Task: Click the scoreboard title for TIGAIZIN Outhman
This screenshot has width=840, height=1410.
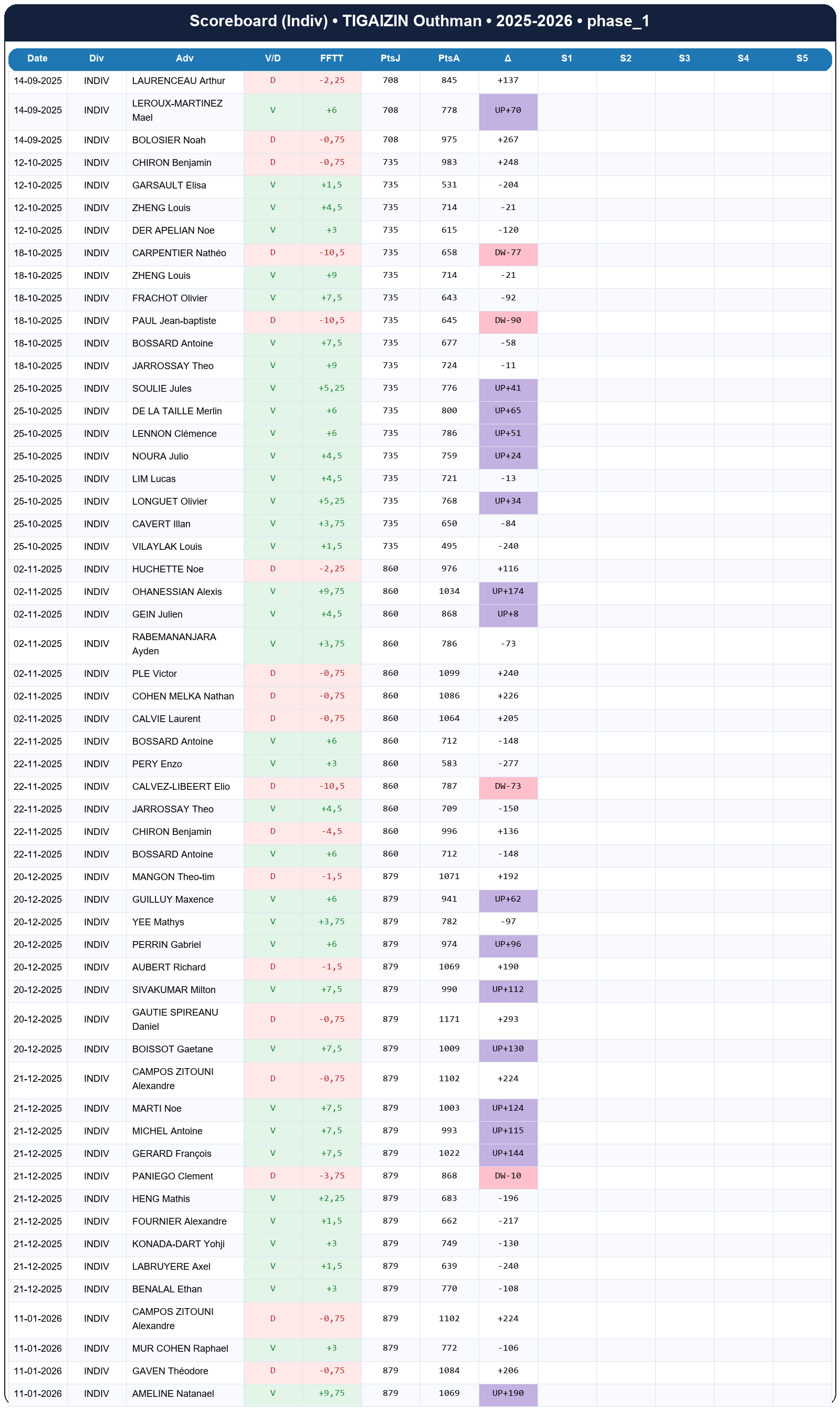Action: [419, 21]
